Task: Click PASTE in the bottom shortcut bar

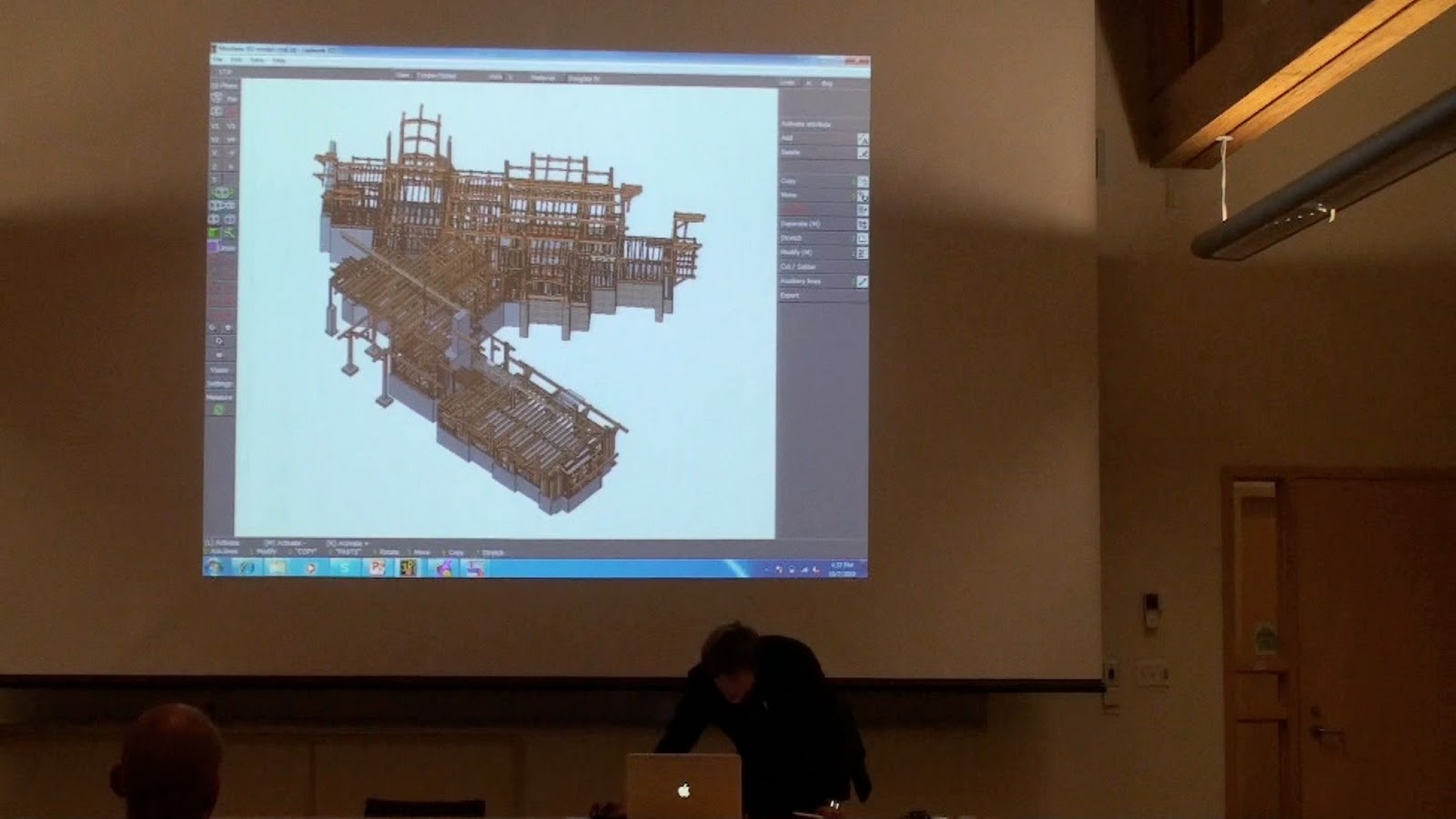Action: (x=349, y=552)
